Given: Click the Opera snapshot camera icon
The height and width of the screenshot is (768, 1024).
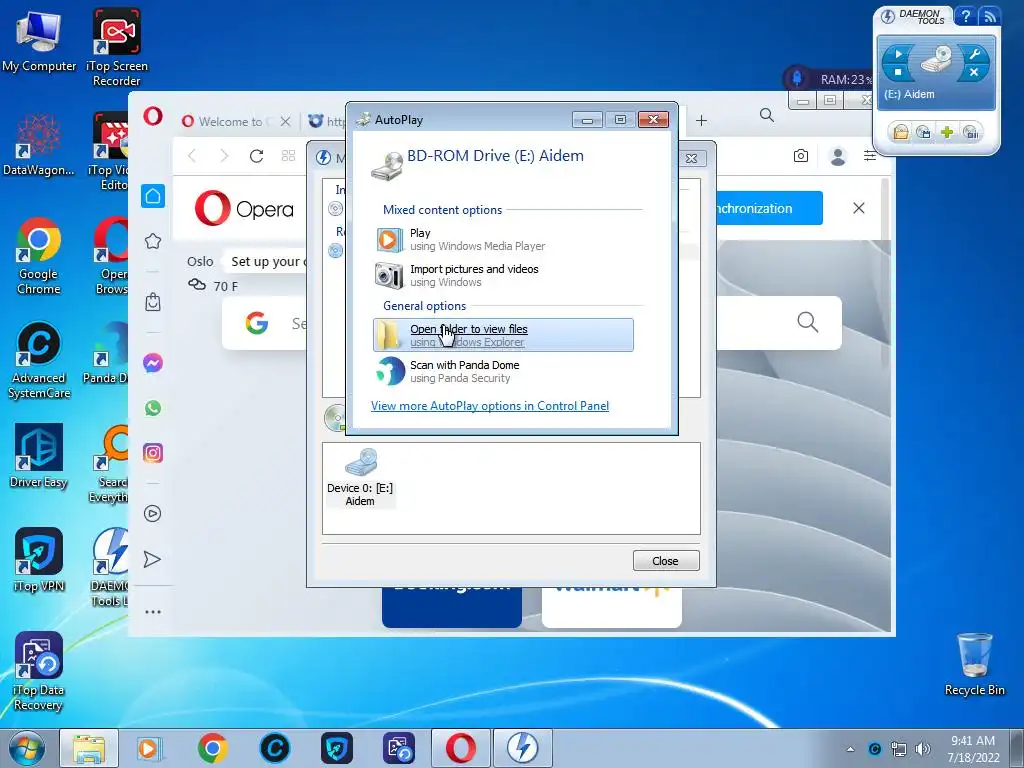Looking at the screenshot, I should click(801, 155).
